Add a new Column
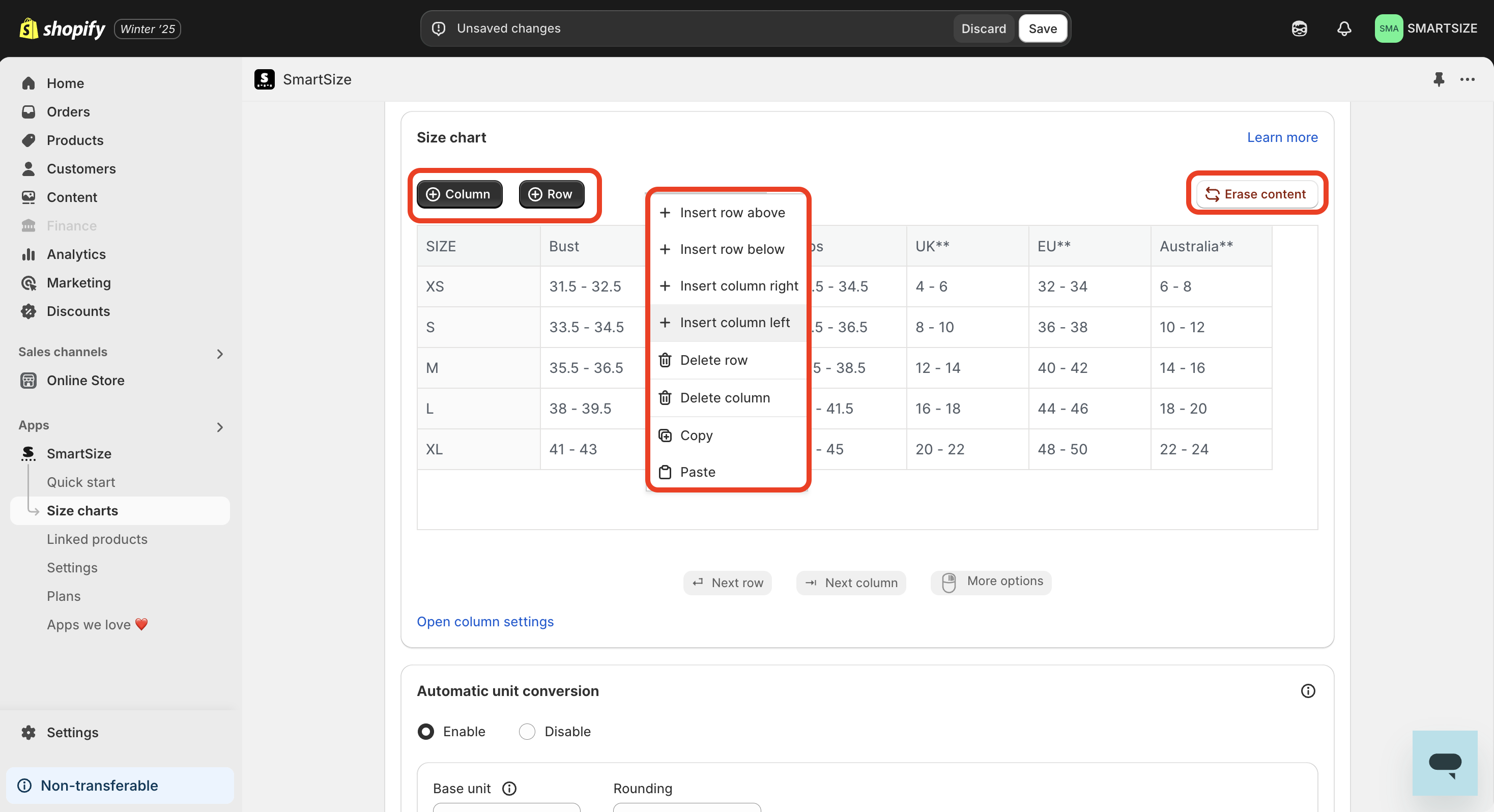The height and width of the screenshot is (812, 1494). click(x=459, y=194)
